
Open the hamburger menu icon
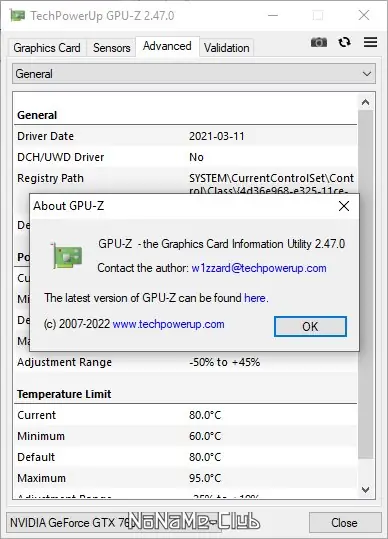pos(370,42)
